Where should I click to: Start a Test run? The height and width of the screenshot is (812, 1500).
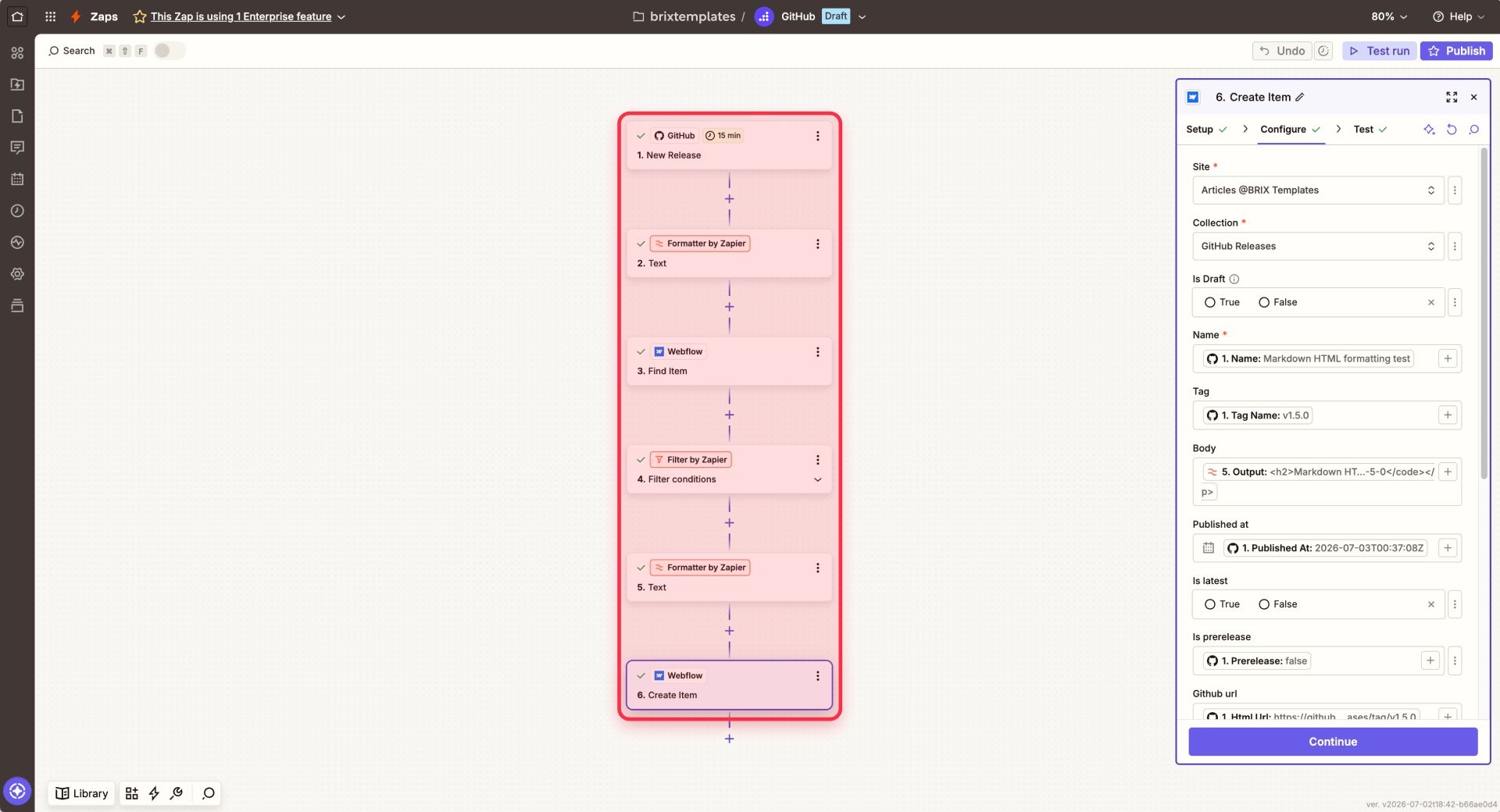(1380, 51)
